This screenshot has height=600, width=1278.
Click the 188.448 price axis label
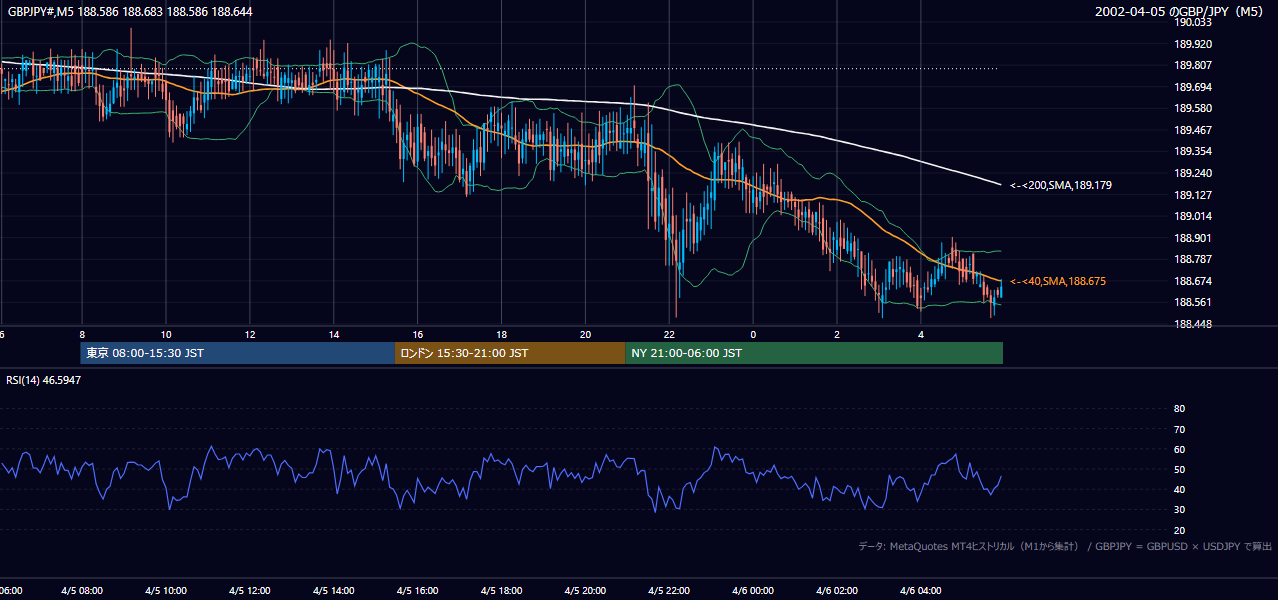click(1192, 324)
